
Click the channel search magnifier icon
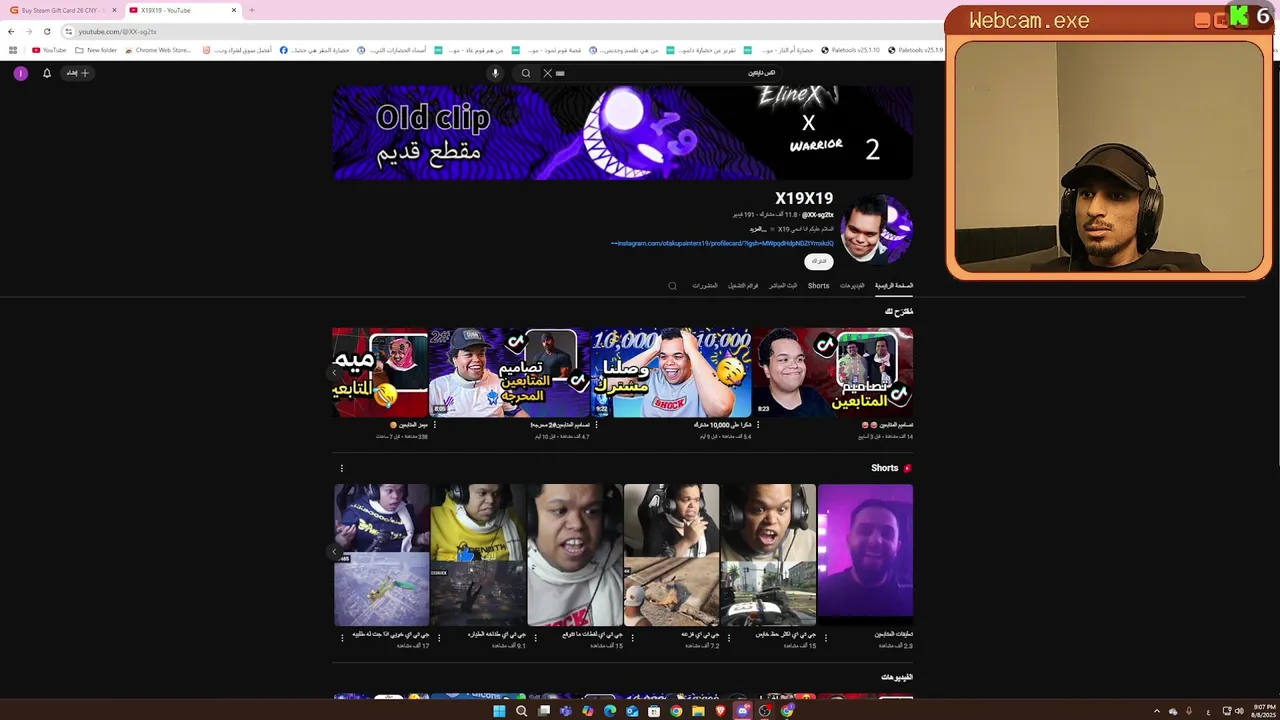(x=672, y=286)
